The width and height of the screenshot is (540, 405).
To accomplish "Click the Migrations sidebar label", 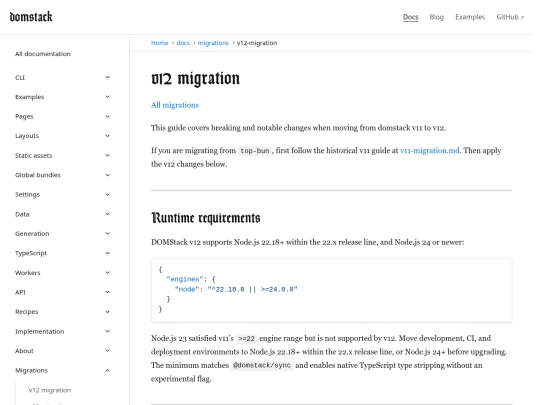I will click(x=31, y=370).
